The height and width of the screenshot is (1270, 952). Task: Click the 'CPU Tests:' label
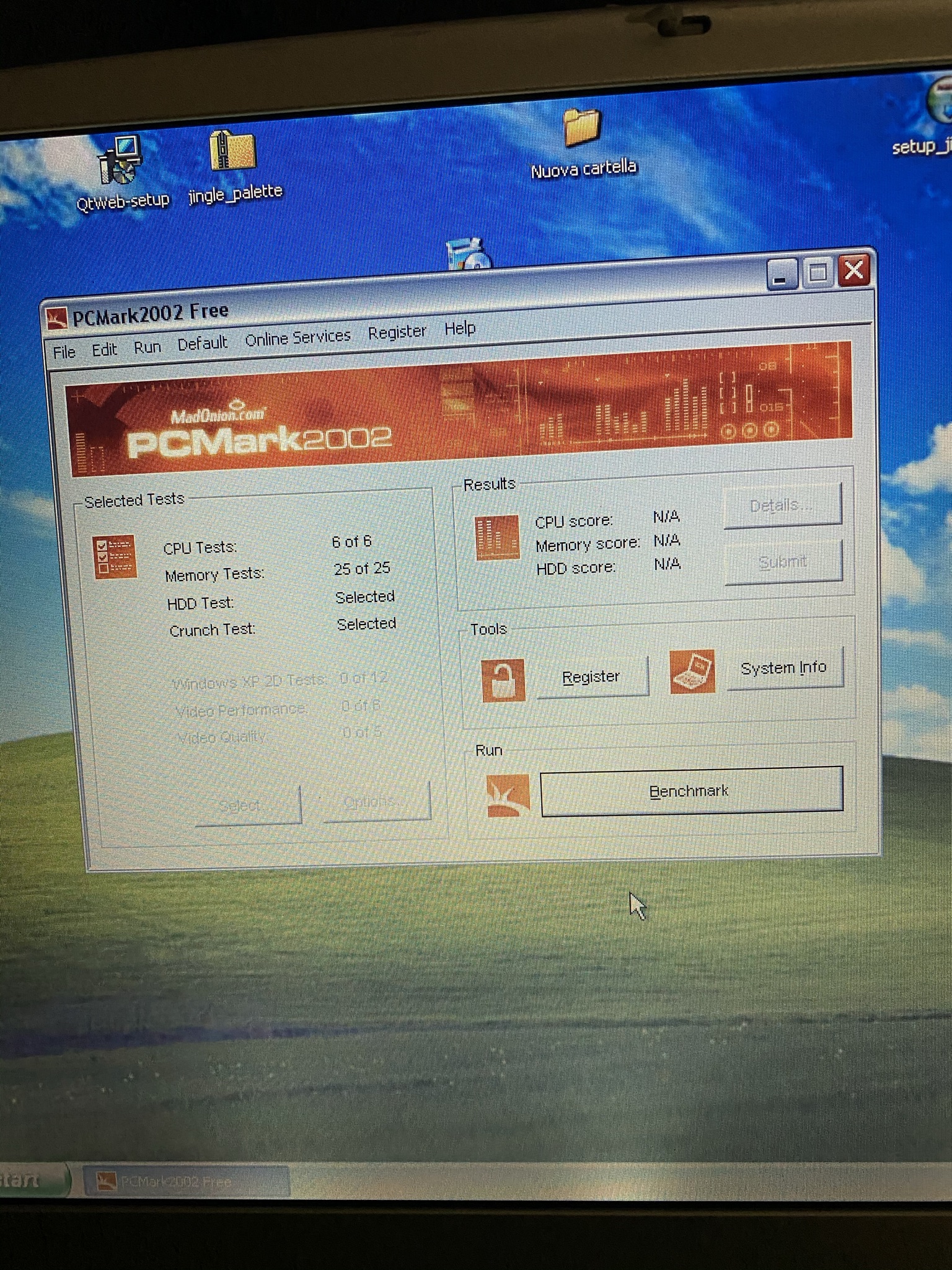pos(200,548)
